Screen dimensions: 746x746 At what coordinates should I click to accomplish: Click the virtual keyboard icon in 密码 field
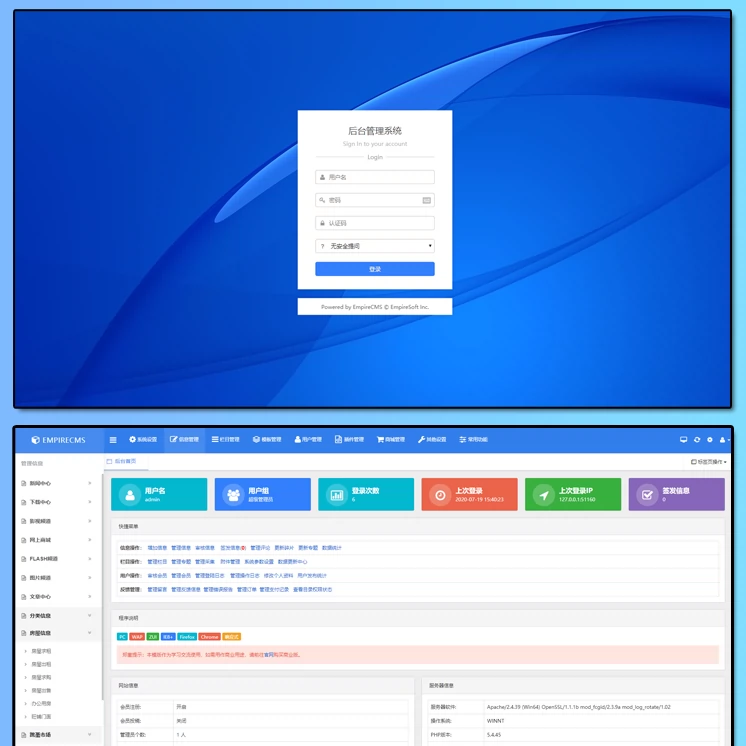[427, 200]
